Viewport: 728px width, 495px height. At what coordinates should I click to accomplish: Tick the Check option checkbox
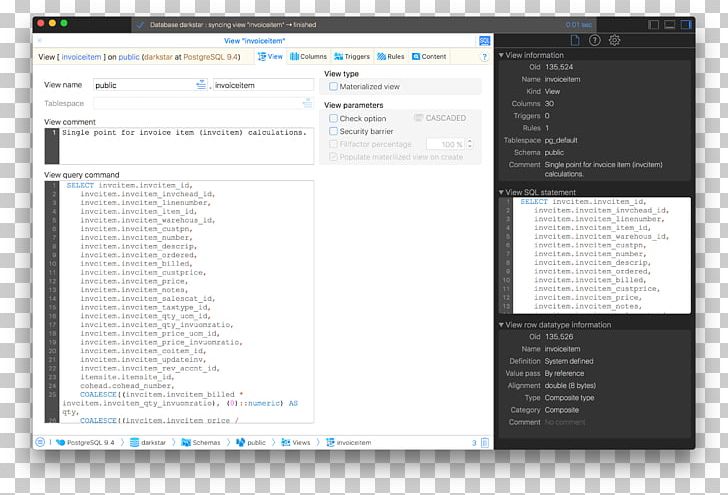click(x=333, y=118)
